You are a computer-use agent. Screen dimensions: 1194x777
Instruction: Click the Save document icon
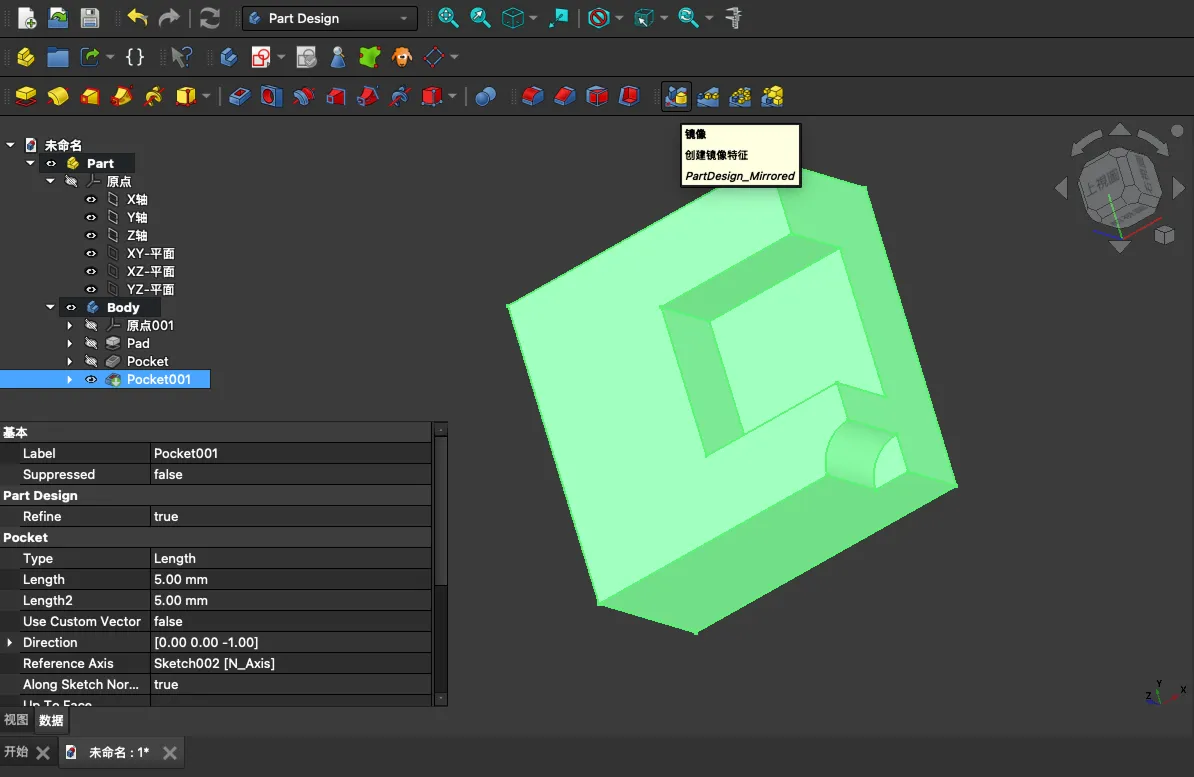pos(90,18)
